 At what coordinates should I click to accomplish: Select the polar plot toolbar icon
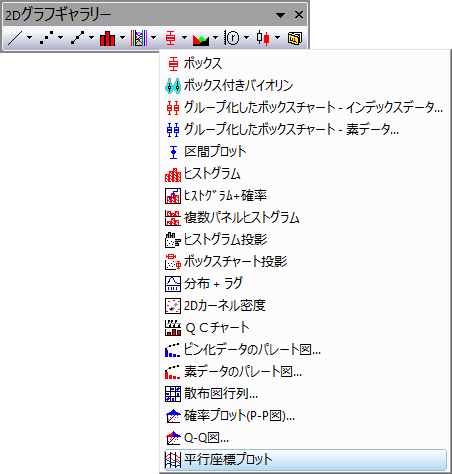point(232,38)
